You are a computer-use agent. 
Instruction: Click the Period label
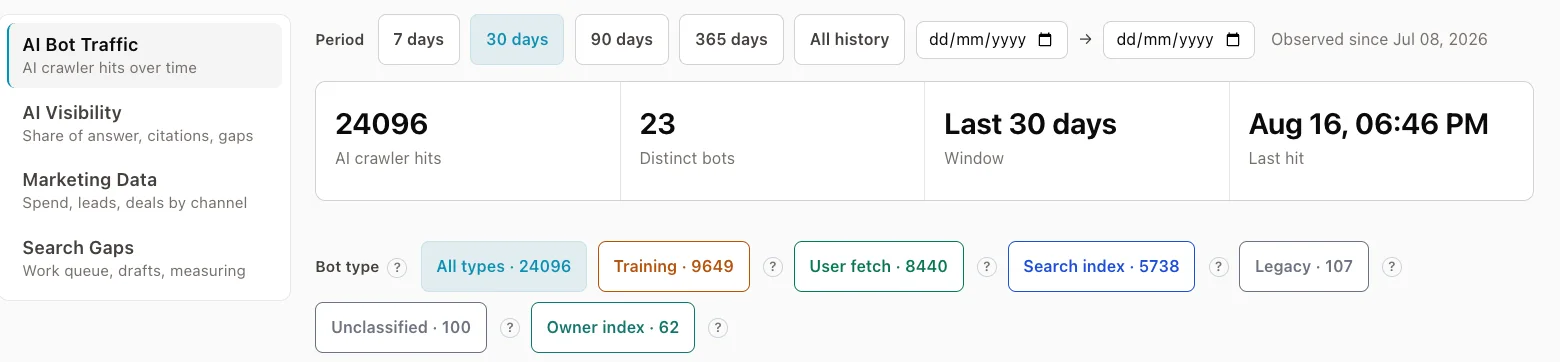coord(340,40)
